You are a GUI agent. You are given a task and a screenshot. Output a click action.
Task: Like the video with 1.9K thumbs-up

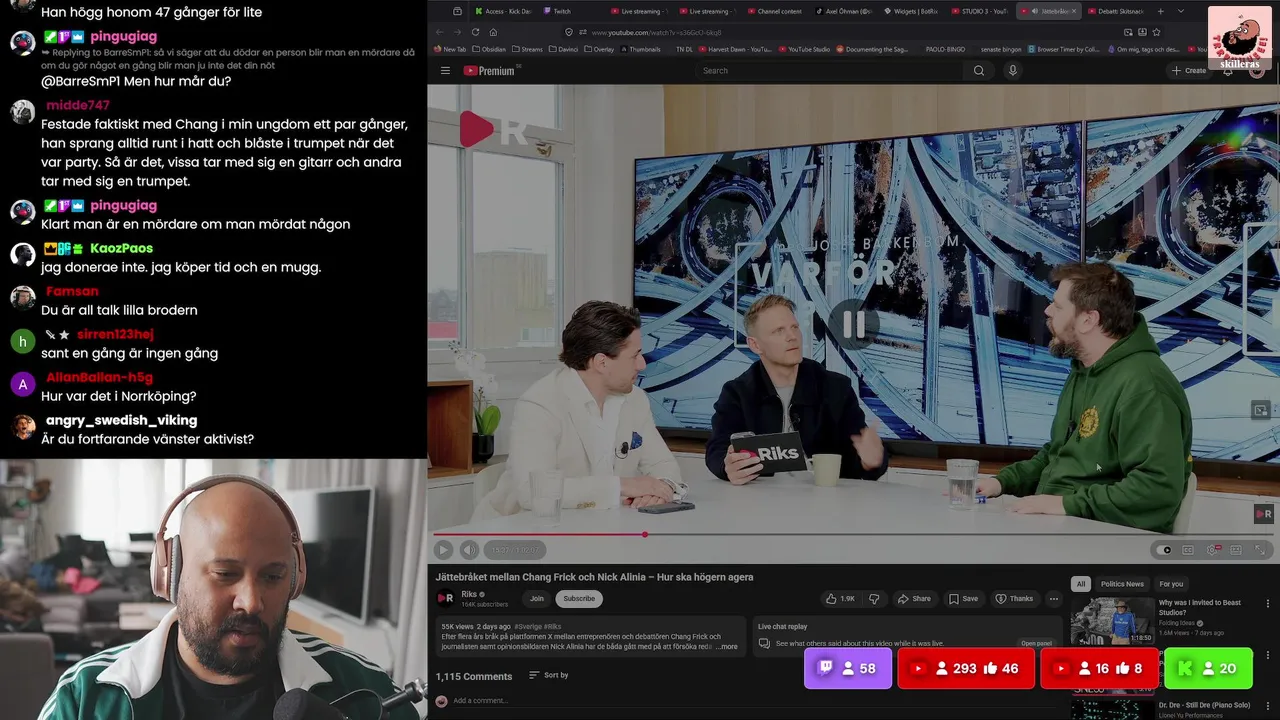pos(840,599)
